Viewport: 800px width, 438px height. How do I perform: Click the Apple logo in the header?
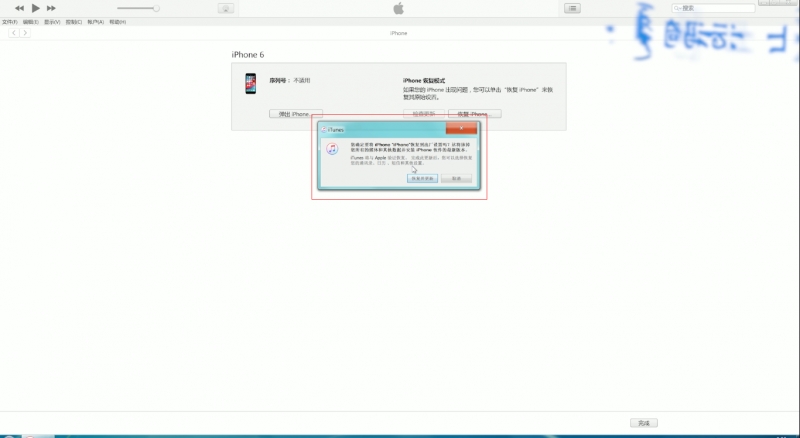(x=398, y=8)
